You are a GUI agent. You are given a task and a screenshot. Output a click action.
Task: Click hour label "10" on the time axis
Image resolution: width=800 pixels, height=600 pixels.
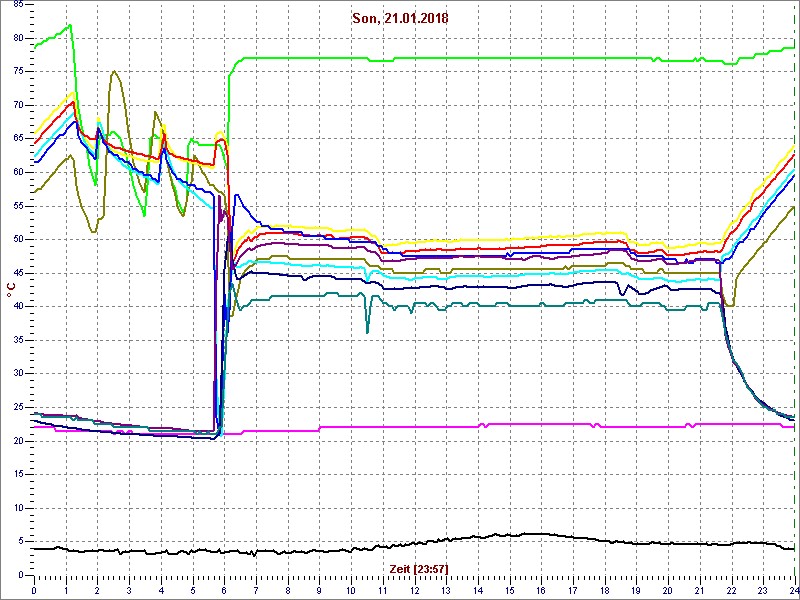click(x=351, y=589)
